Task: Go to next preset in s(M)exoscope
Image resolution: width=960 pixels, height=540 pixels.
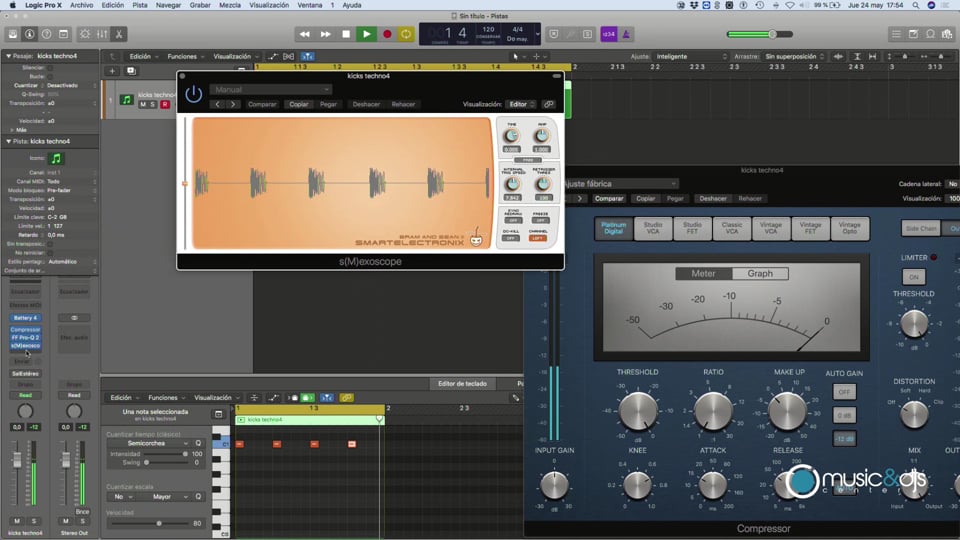Action: (233, 104)
